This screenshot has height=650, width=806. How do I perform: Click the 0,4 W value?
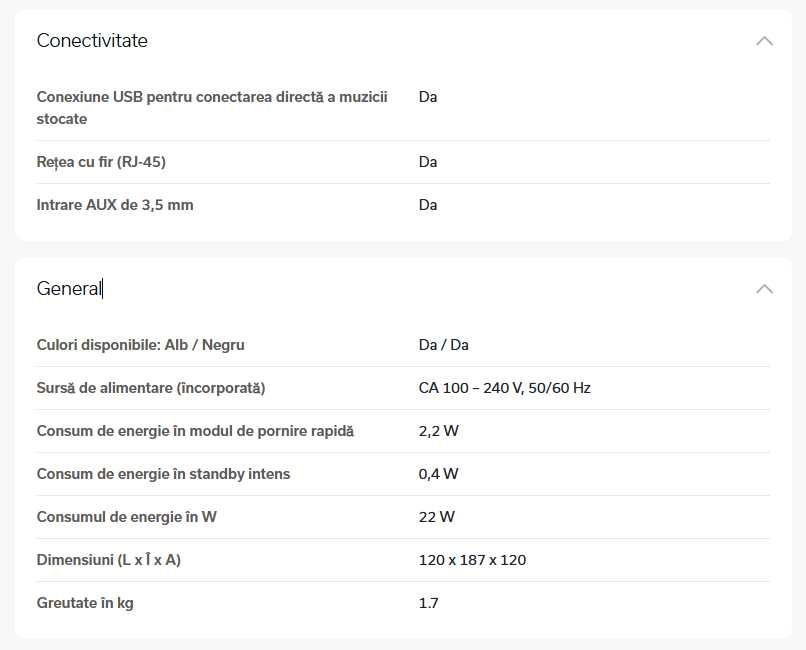click(x=438, y=474)
